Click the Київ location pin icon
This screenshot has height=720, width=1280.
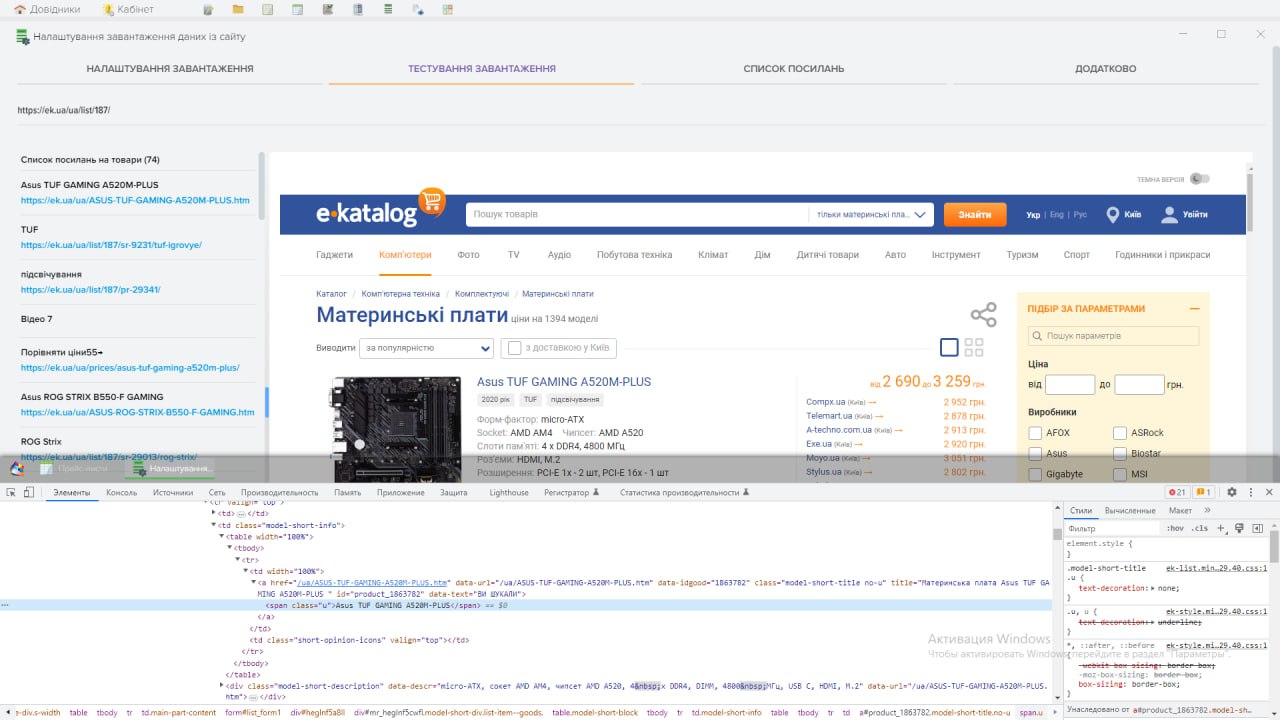[1112, 215]
